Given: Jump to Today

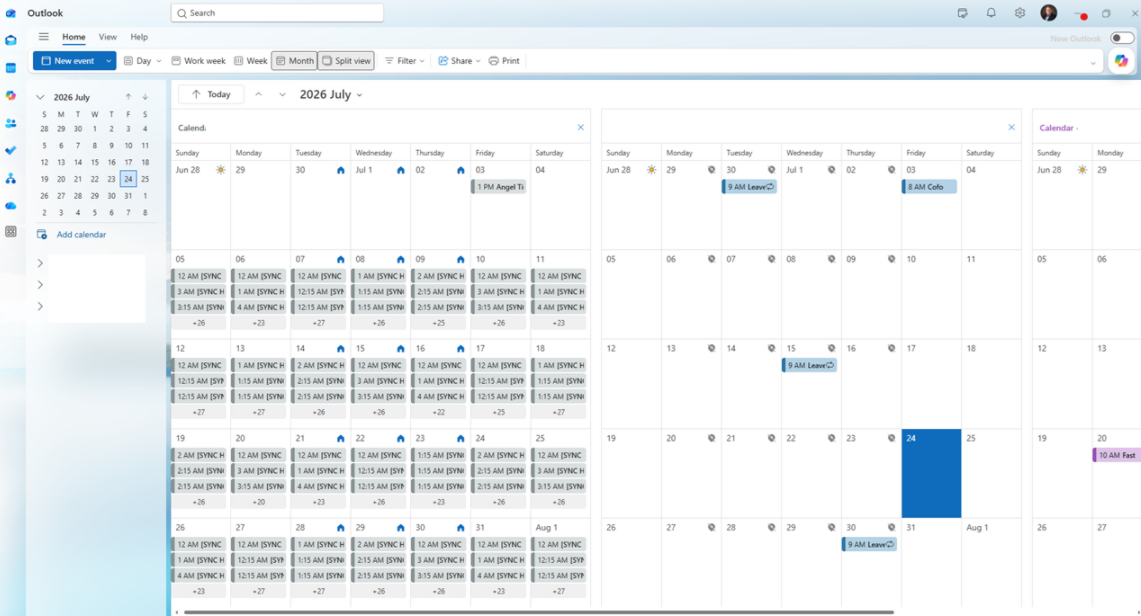Looking at the screenshot, I should 211,95.
